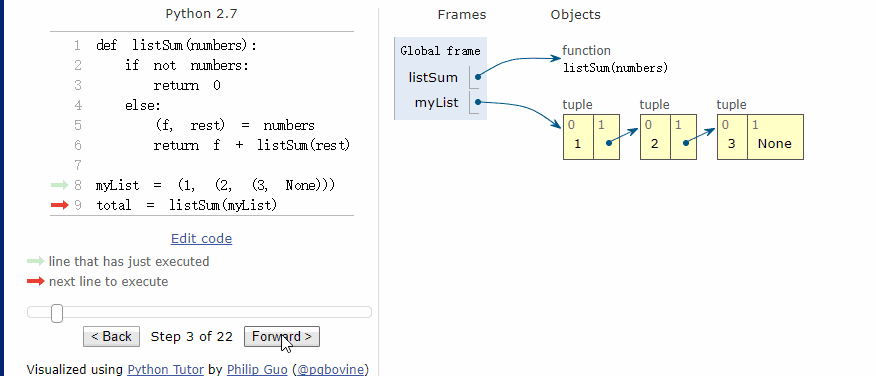The height and width of the screenshot is (376, 876).
Task: Click the green arrow at line 8
Action: pyautogui.click(x=59, y=185)
